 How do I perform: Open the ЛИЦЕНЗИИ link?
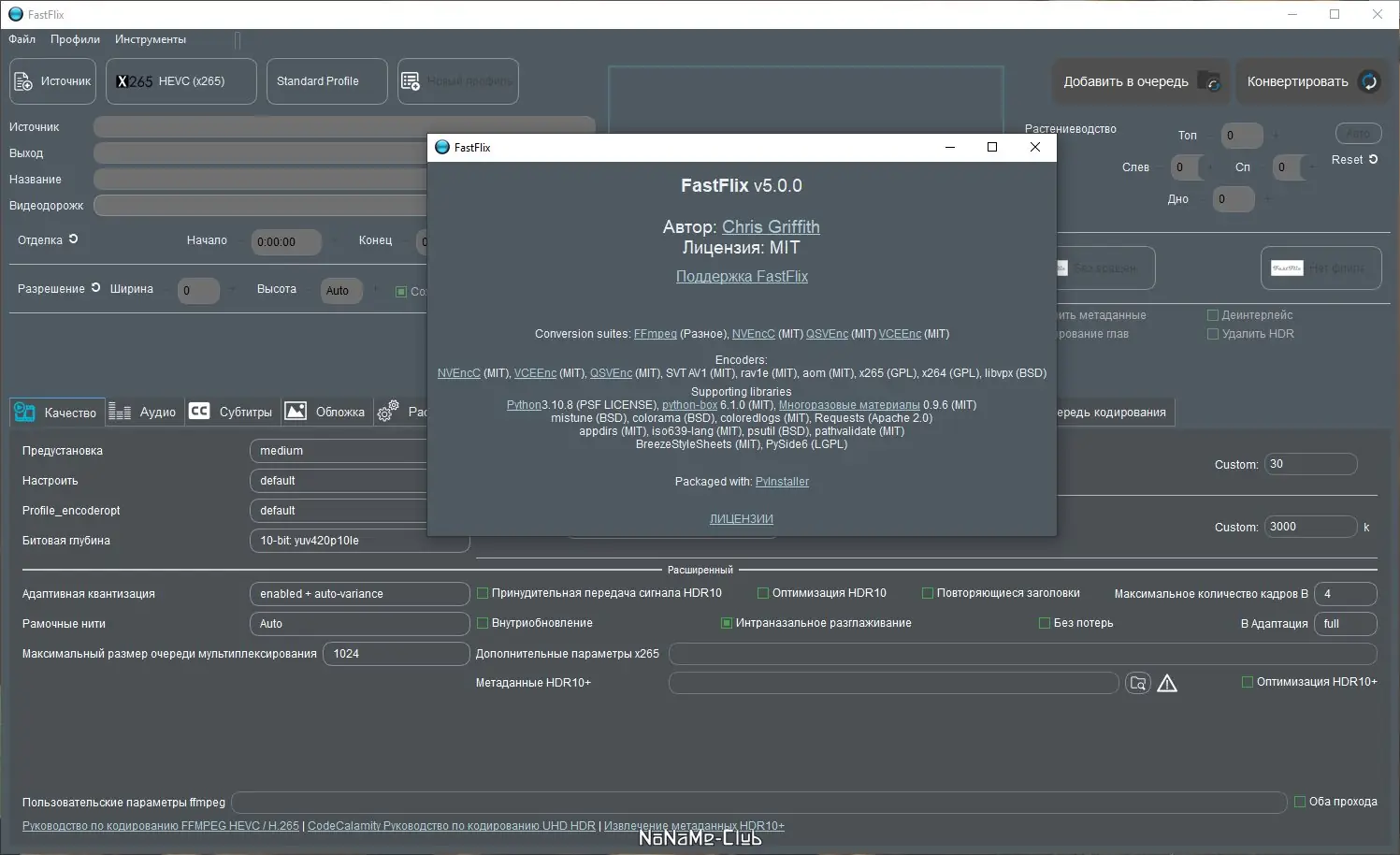(x=742, y=519)
